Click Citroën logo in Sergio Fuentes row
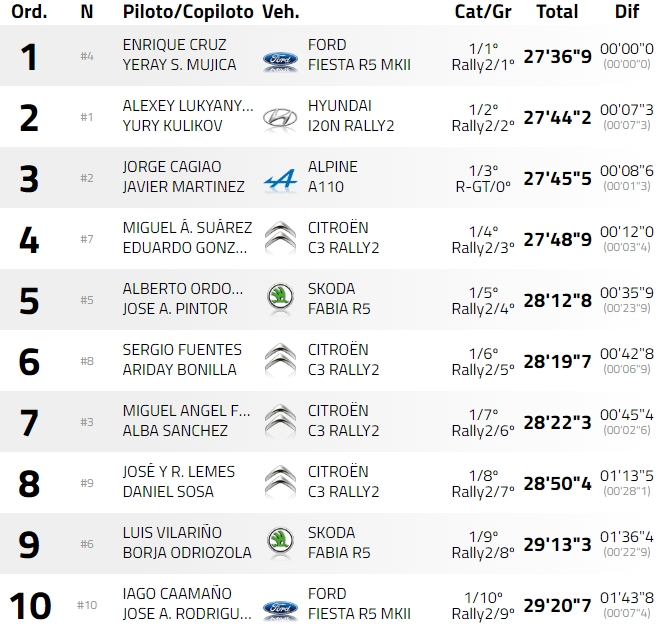 [279, 361]
